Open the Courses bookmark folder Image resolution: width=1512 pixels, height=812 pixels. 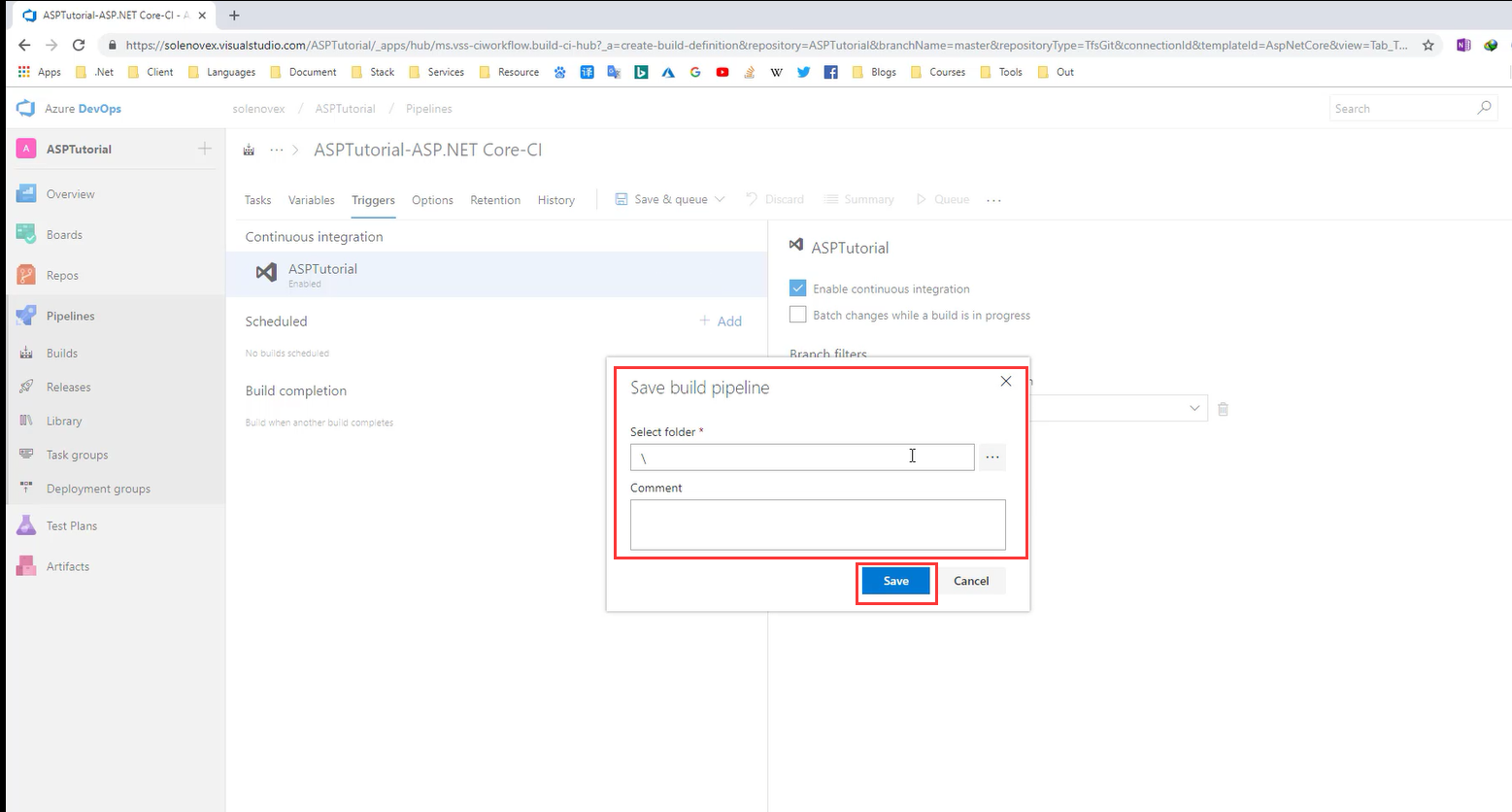pos(937,72)
